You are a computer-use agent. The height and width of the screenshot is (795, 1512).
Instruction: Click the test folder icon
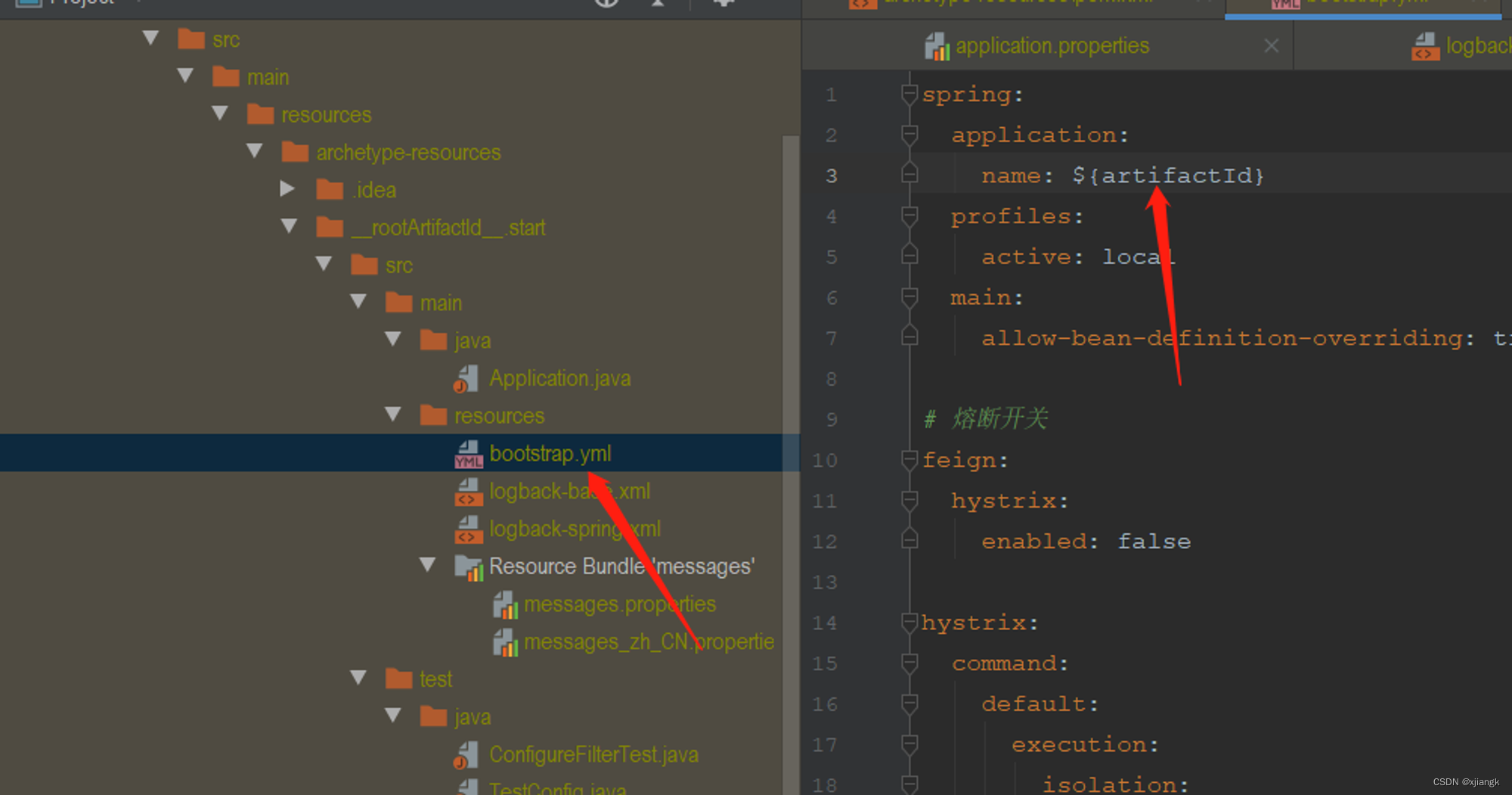[399, 679]
